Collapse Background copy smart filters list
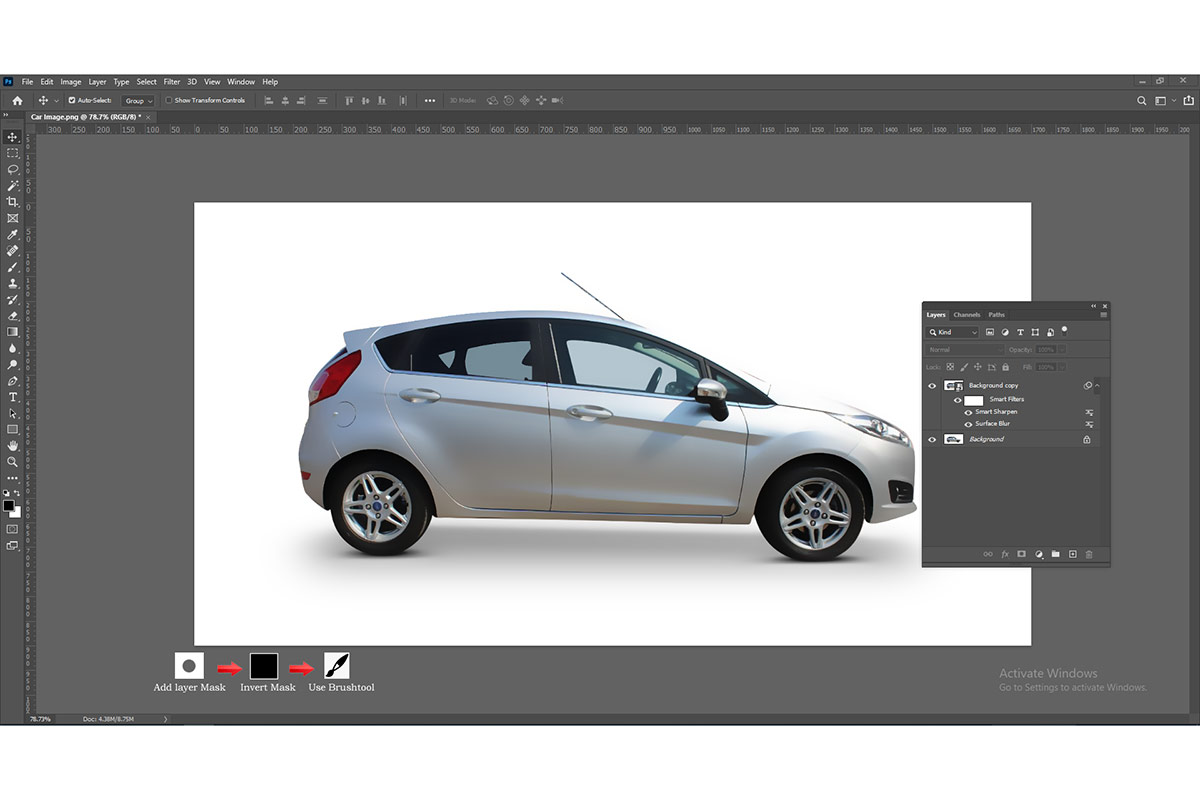This screenshot has height=800, width=1200. (x=1098, y=386)
